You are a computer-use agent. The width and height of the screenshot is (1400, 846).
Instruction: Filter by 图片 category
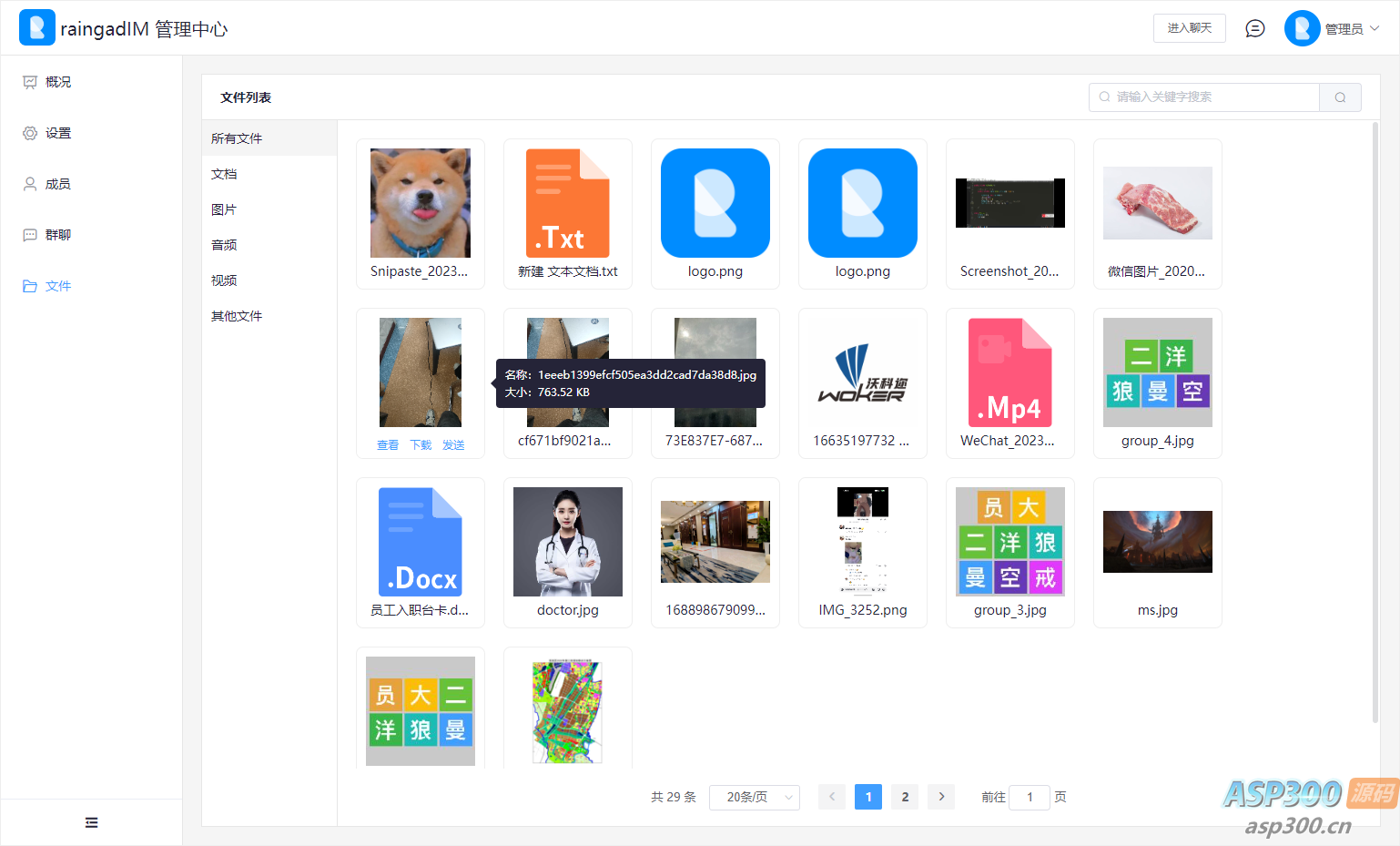click(269, 209)
